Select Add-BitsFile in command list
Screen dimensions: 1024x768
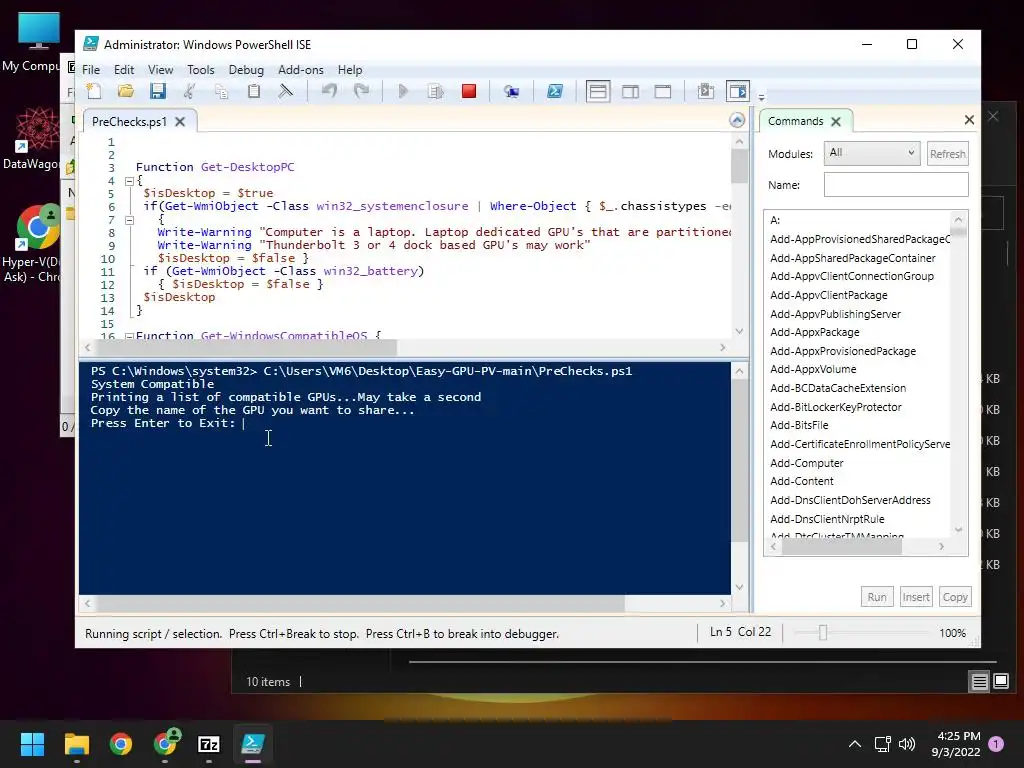[x=799, y=425]
